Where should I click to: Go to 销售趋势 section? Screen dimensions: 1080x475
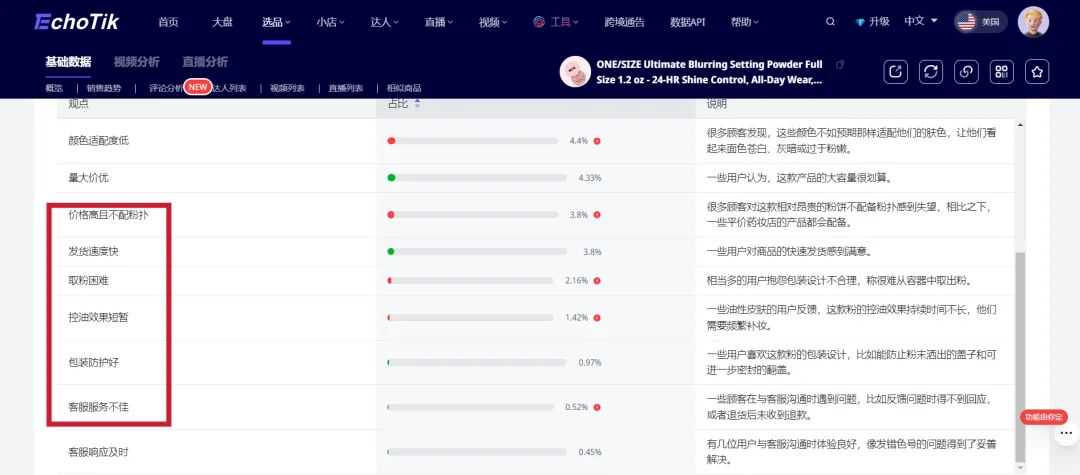[x=105, y=88]
